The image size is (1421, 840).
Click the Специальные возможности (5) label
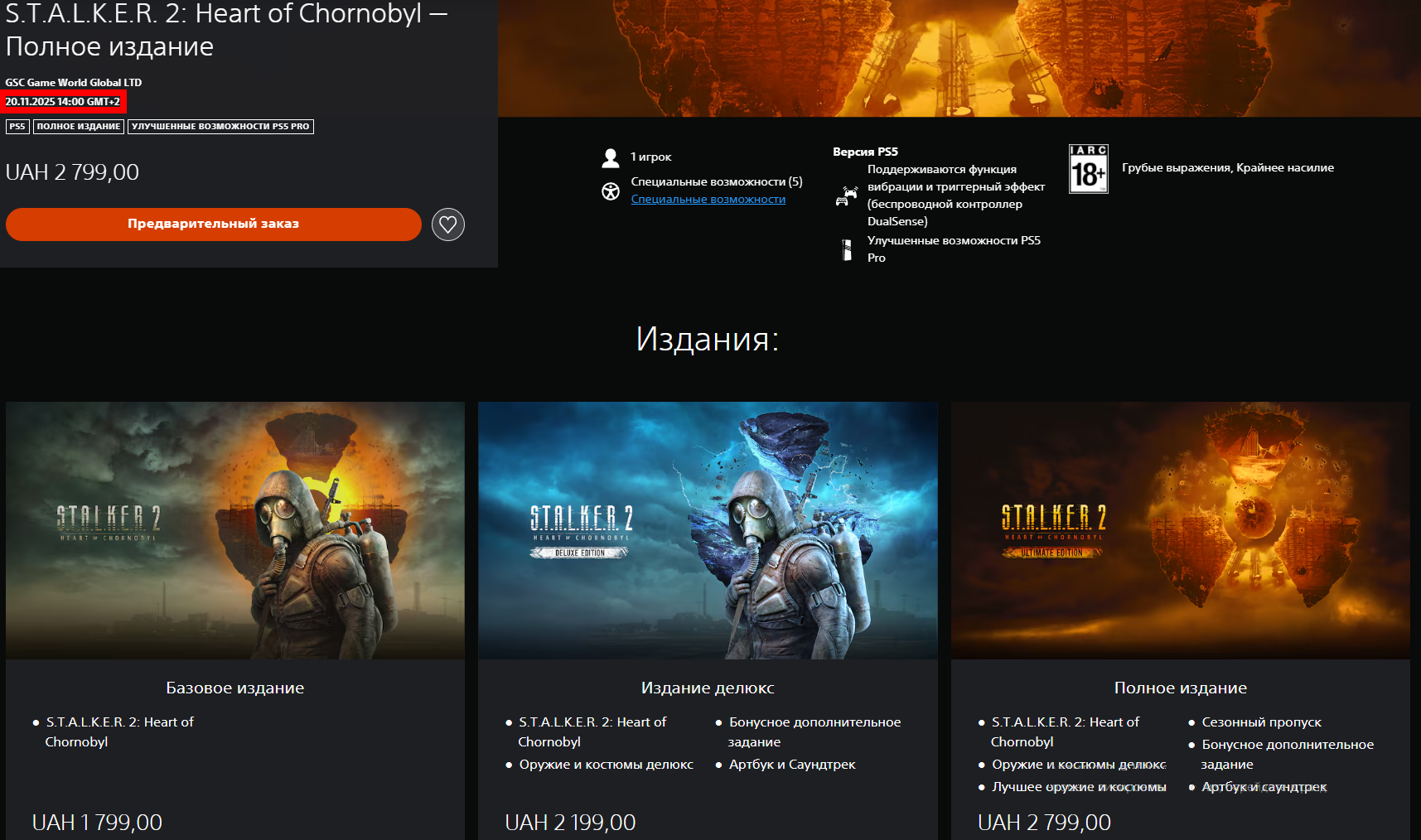click(717, 182)
